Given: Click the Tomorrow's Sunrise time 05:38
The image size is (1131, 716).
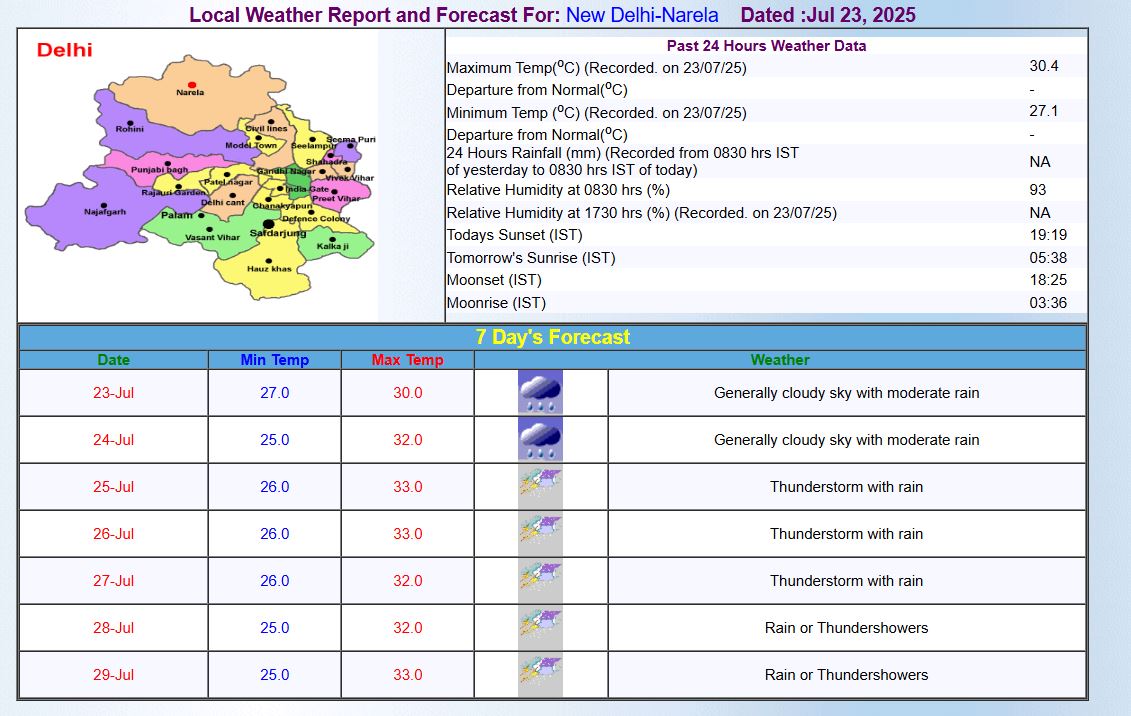Looking at the screenshot, I should click(1048, 258).
